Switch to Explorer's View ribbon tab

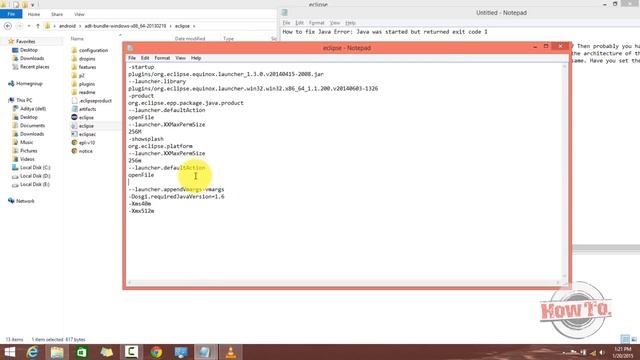pos(79,14)
